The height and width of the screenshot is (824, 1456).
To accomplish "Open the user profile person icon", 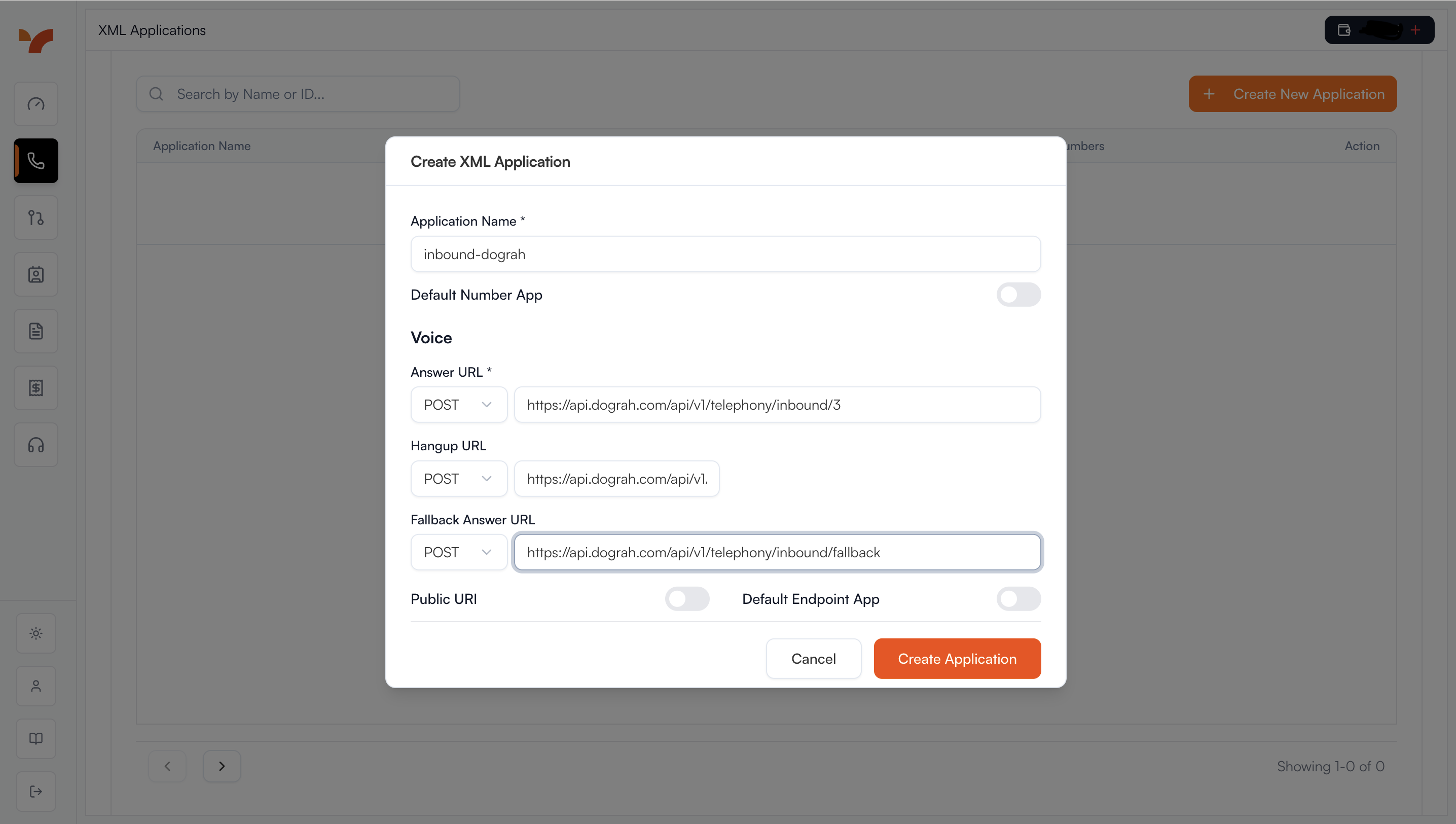I will [35, 686].
